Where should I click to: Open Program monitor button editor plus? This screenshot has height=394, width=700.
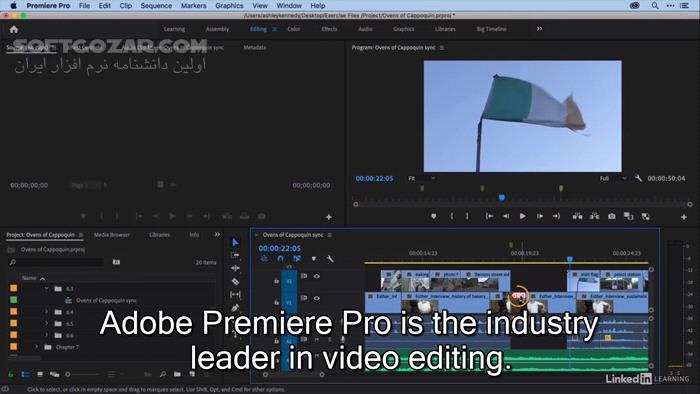[x=683, y=217]
